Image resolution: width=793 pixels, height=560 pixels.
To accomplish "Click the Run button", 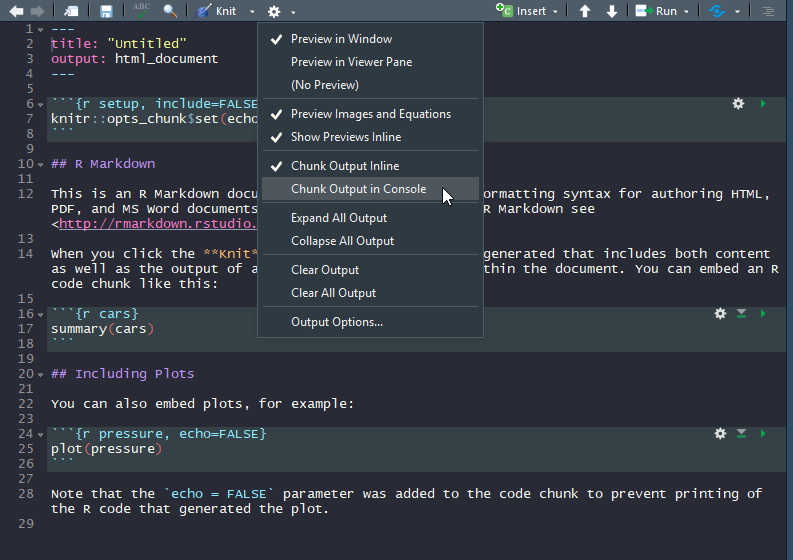I will pyautogui.click(x=656, y=11).
